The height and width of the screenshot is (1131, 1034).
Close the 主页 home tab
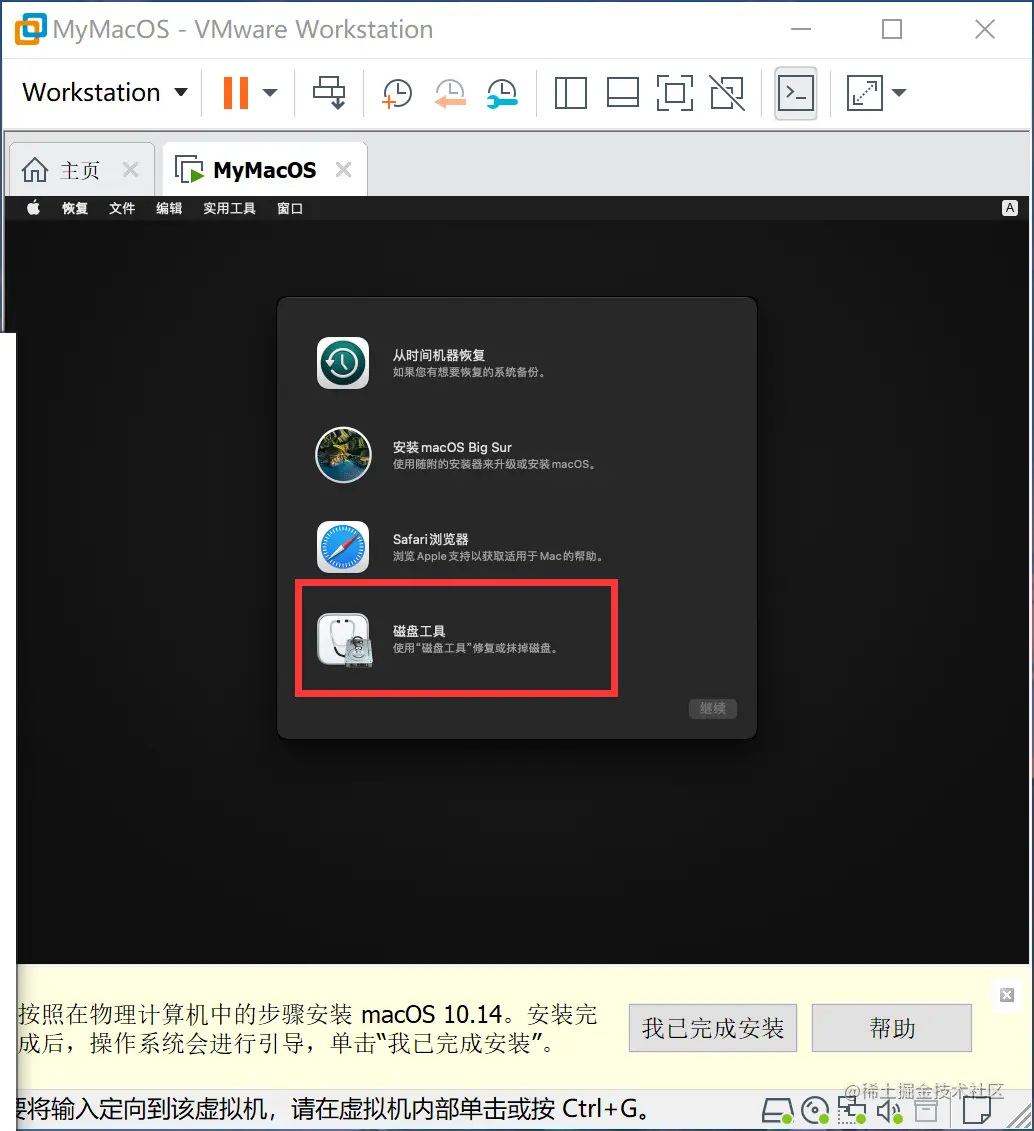[131, 170]
